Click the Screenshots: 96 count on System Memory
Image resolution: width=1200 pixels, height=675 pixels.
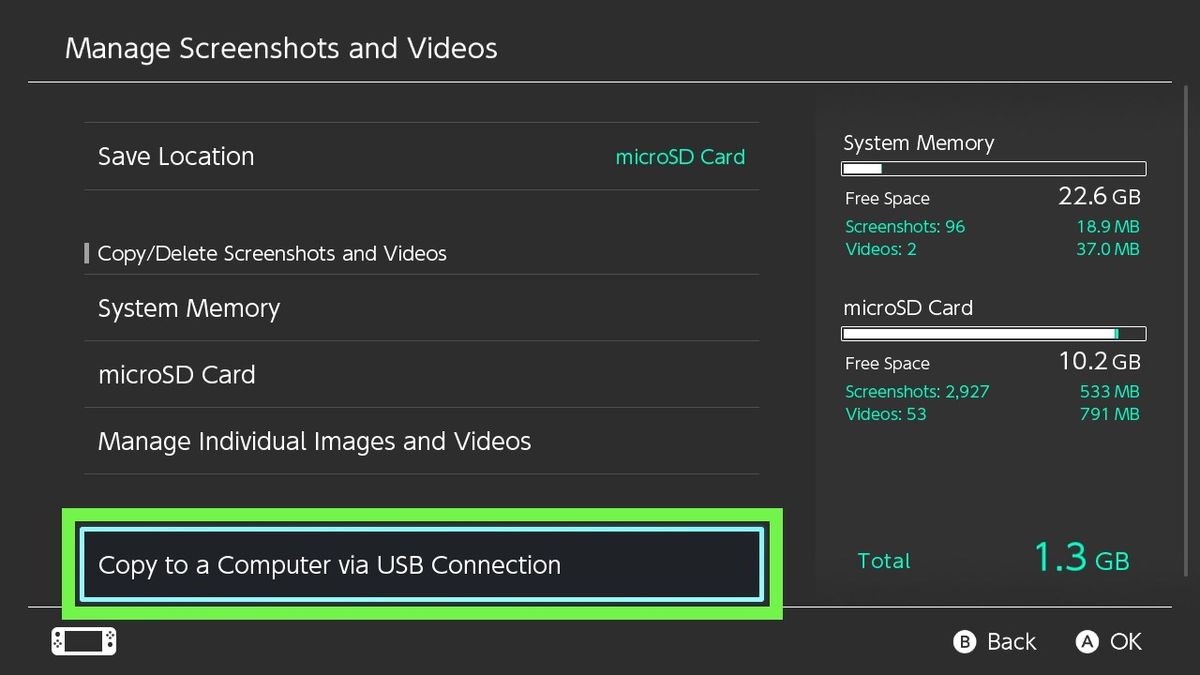905,227
